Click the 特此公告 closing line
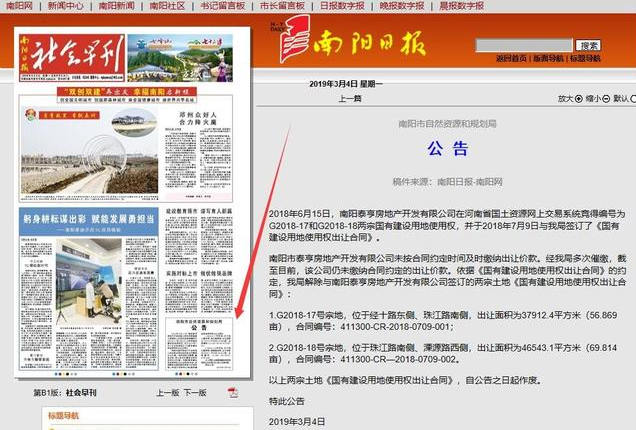The width and height of the screenshot is (636, 430). [x=286, y=401]
